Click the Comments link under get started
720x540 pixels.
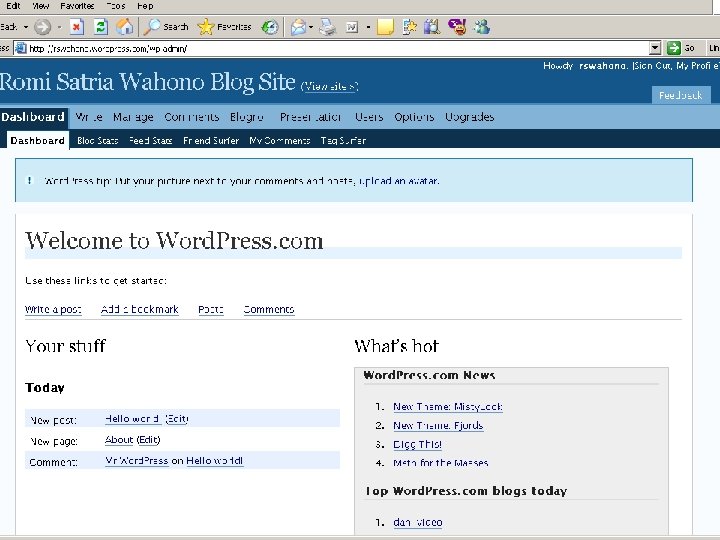click(269, 309)
